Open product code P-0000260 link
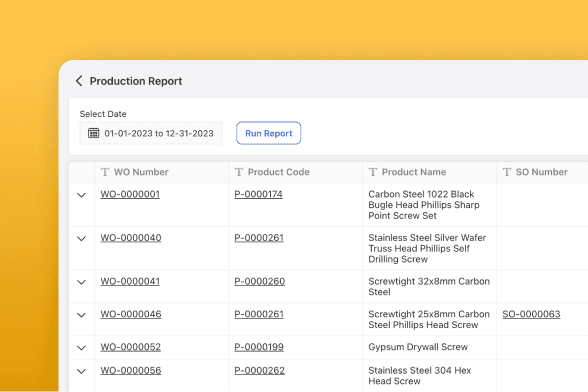The width and height of the screenshot is (588, 392). click(x=260, y=281)
